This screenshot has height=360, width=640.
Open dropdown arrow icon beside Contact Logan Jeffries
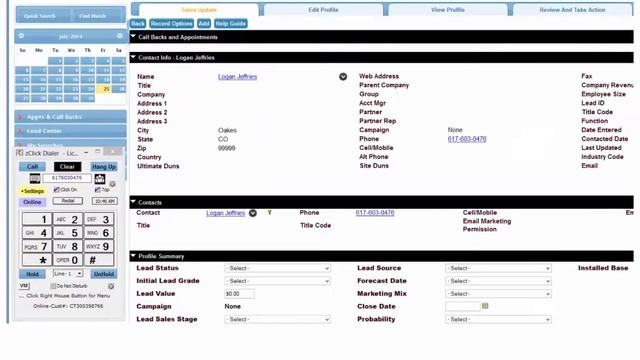click(x=253, y=213)
